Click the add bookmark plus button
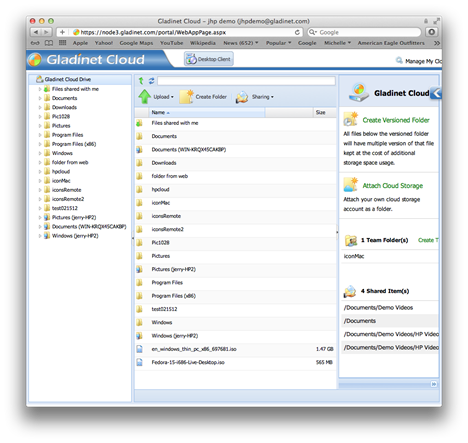This screenshot has height=443, width=468. coord(62,32)
